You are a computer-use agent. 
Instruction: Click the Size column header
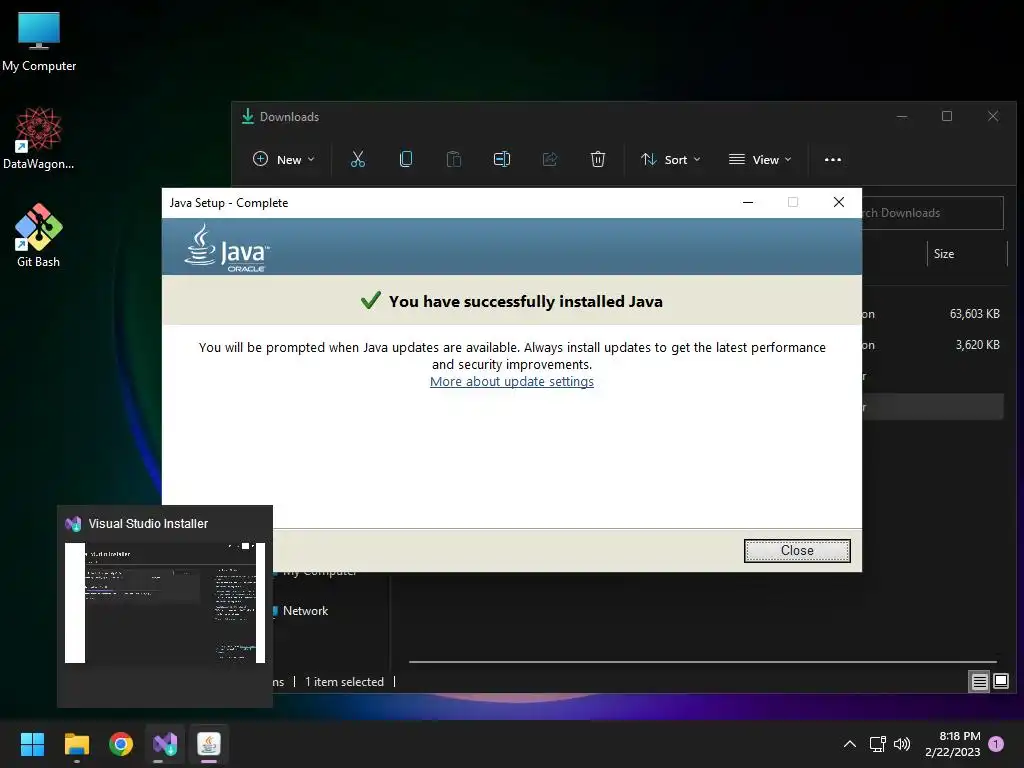pos(944,254)
